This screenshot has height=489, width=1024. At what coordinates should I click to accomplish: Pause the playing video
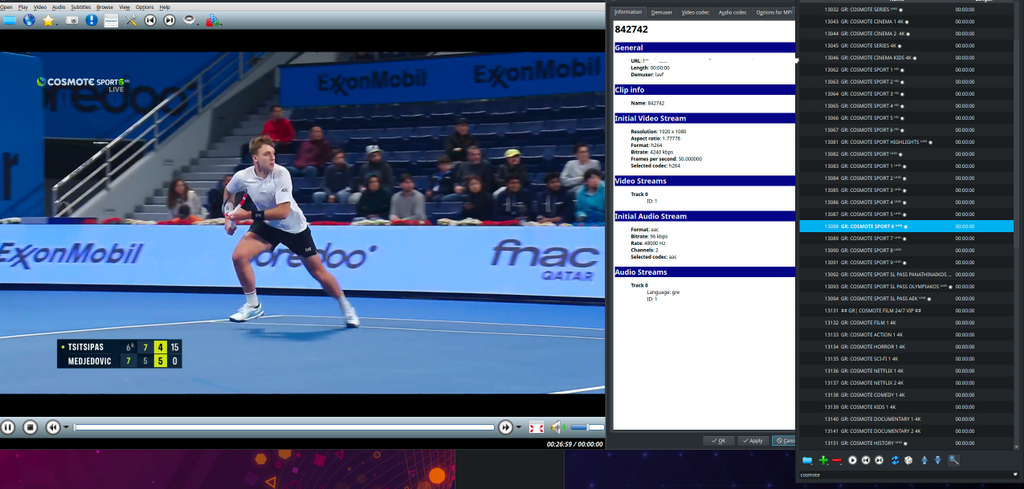click(8, 428)
